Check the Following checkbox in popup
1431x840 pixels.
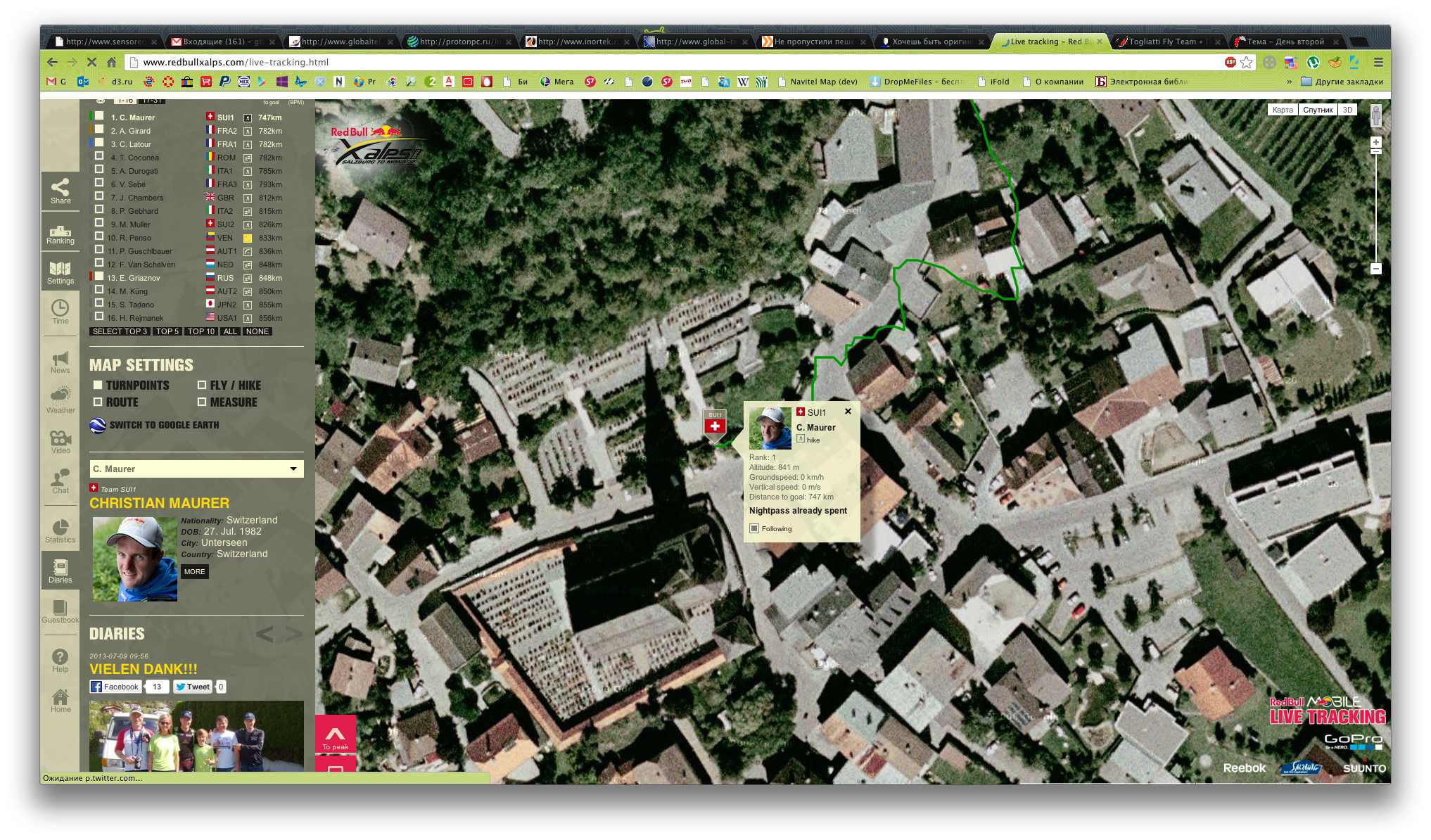(754, 528)
